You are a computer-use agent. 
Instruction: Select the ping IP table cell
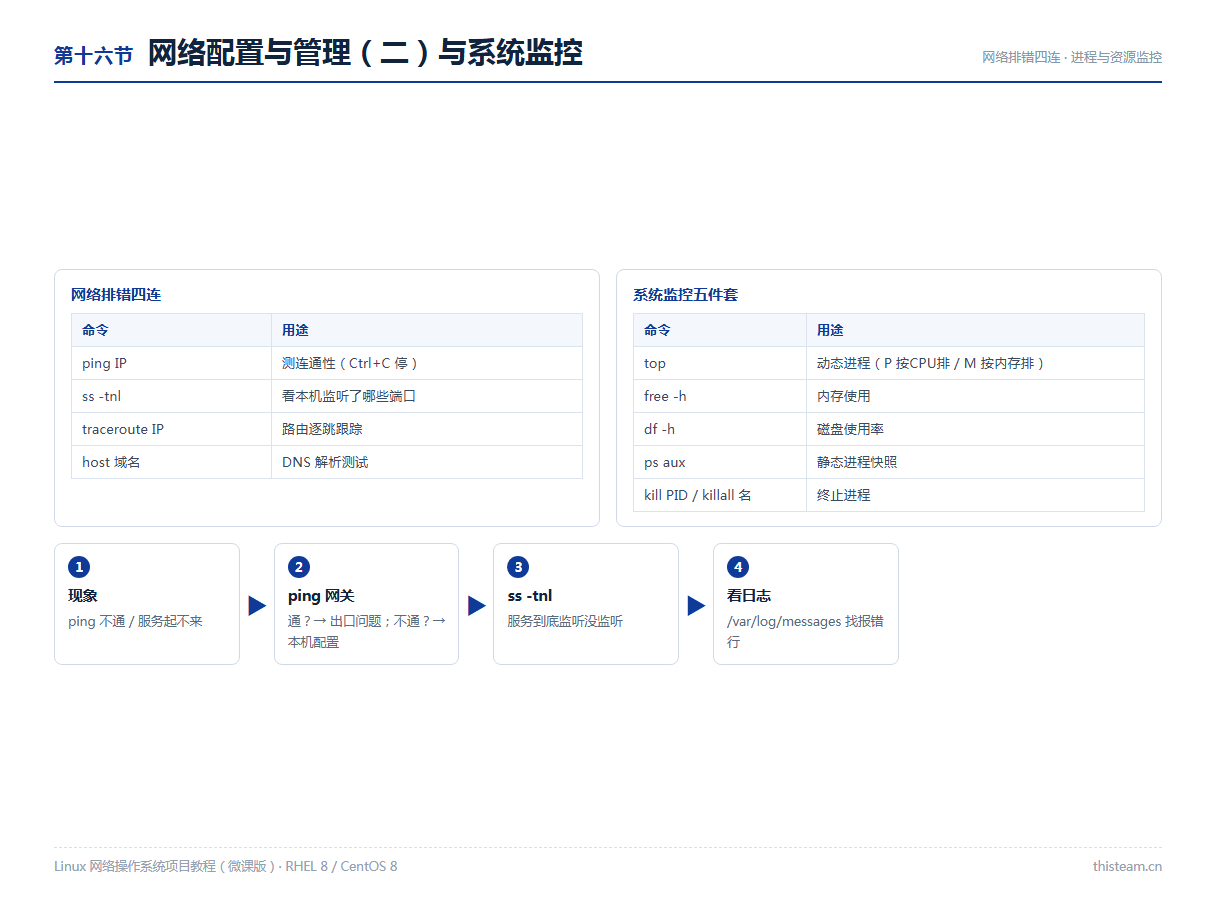coord(171,363)
